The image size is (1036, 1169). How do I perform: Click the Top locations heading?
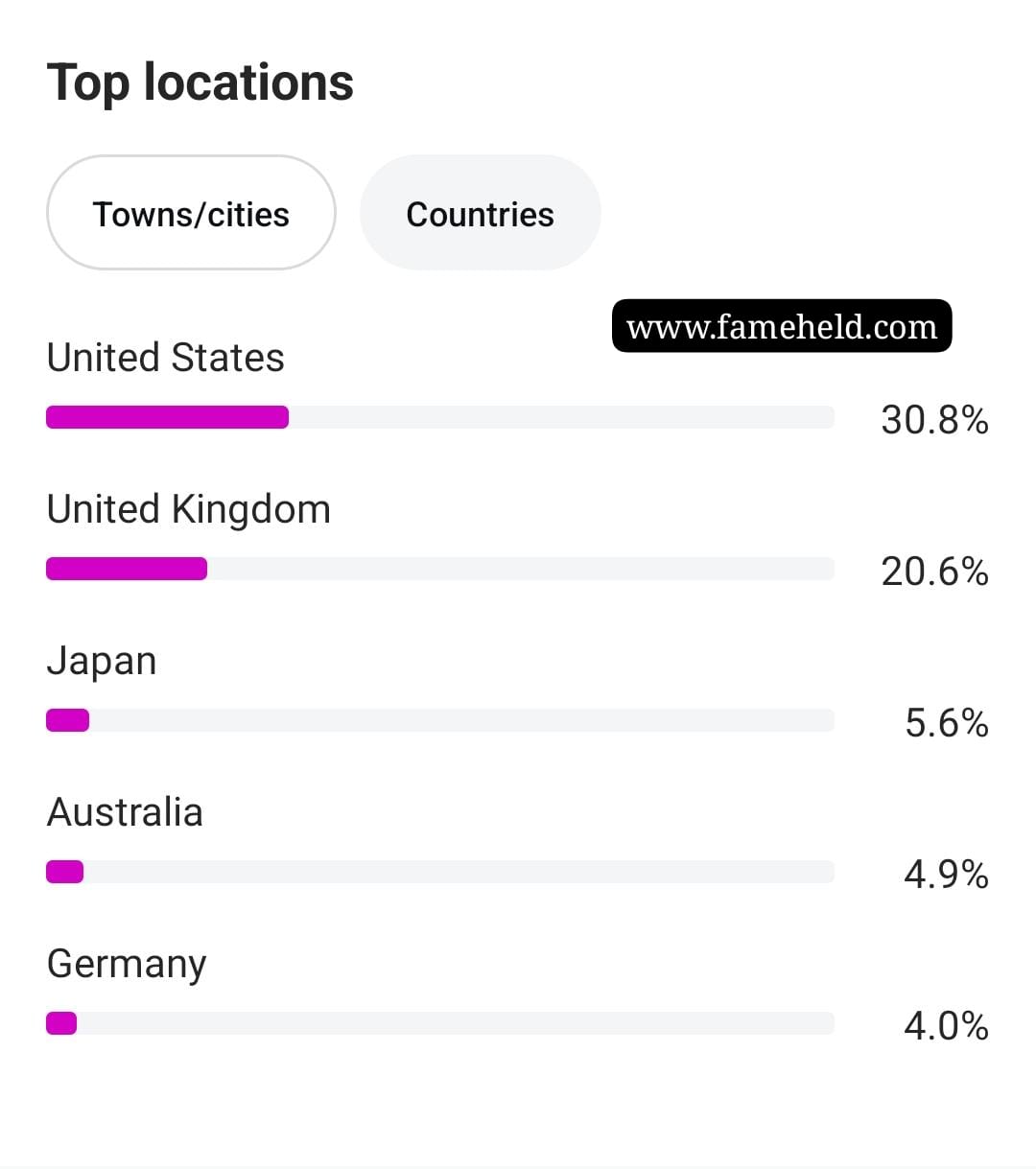(200, 82)
